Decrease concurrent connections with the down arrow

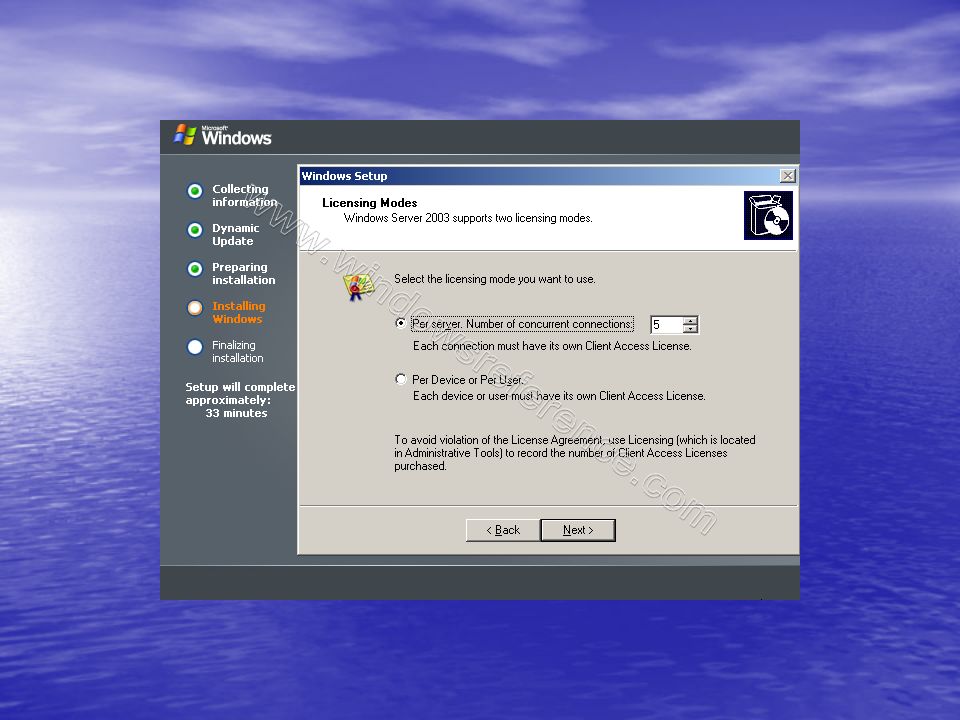click(x=691, y=329)
